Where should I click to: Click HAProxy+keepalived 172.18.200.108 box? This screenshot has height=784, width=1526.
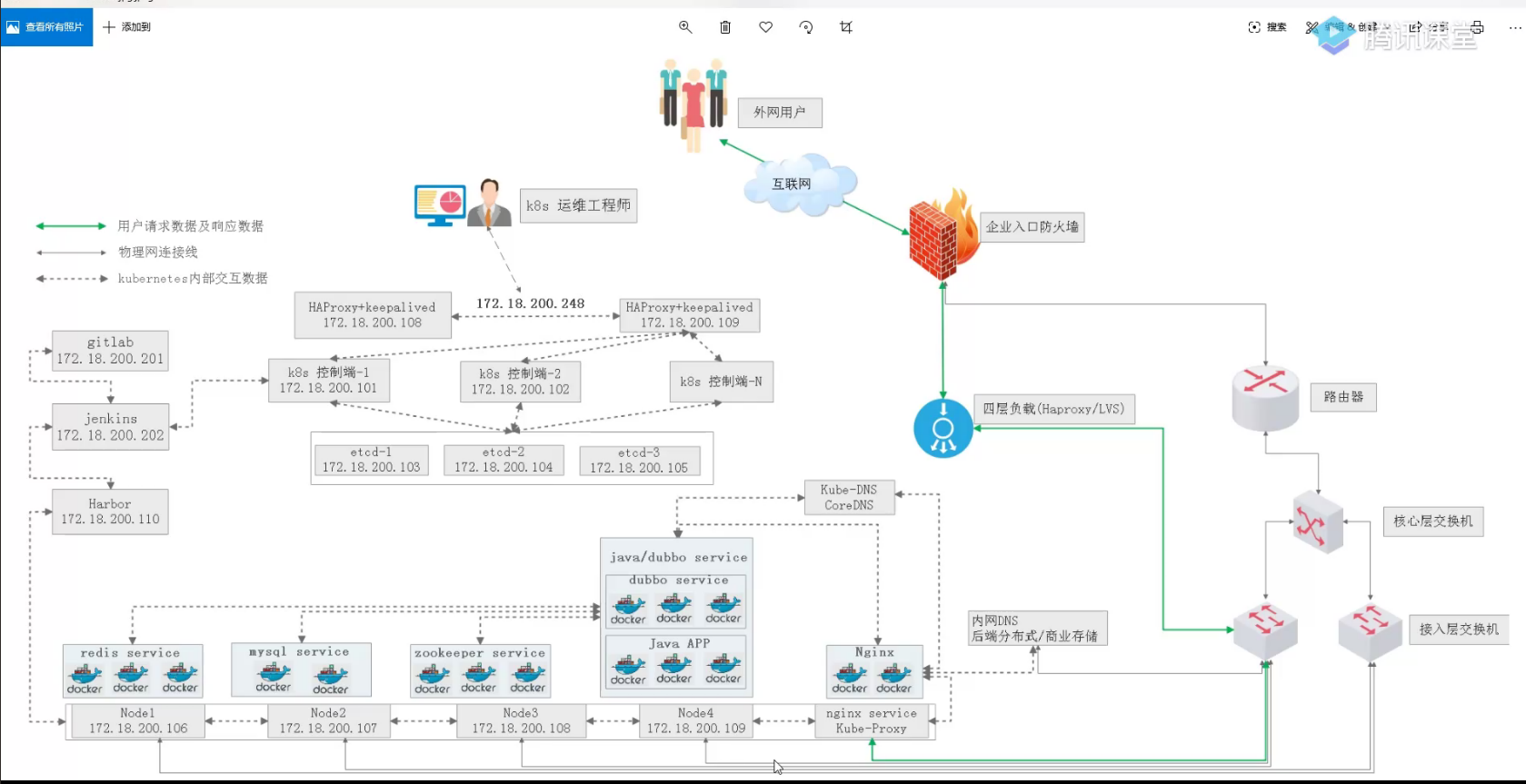[373, 315]
